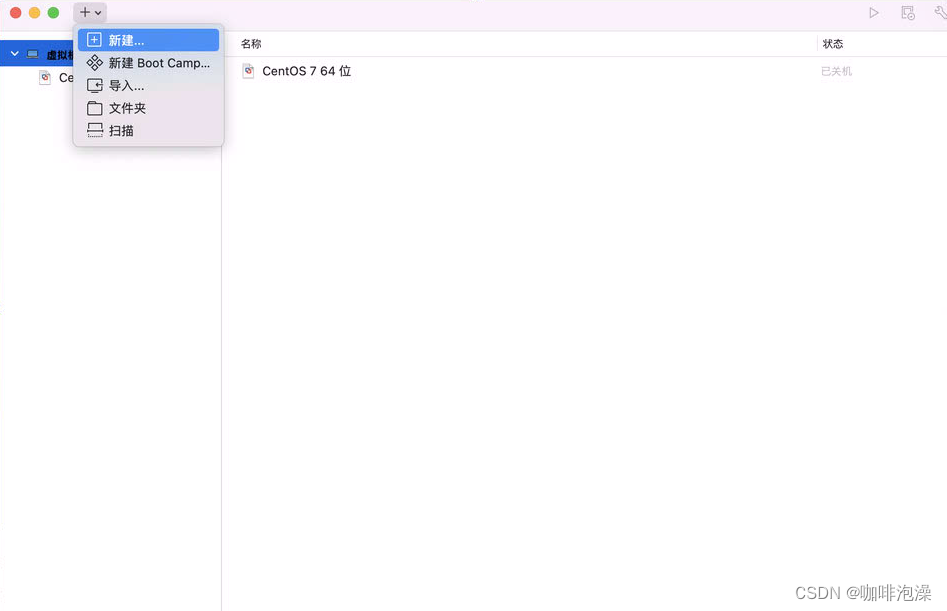
Task: Maximize the window with green button
Action: pyautogui.click(x=53, y=13)
